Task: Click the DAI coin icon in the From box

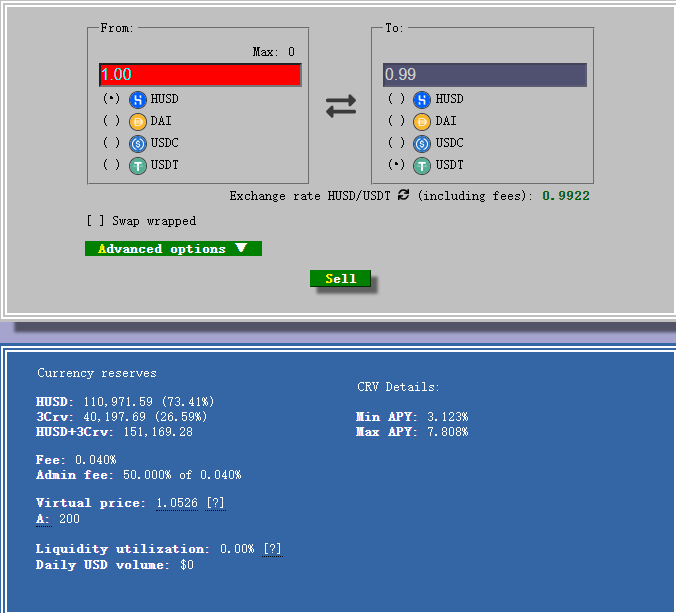Action: point(138,122)
